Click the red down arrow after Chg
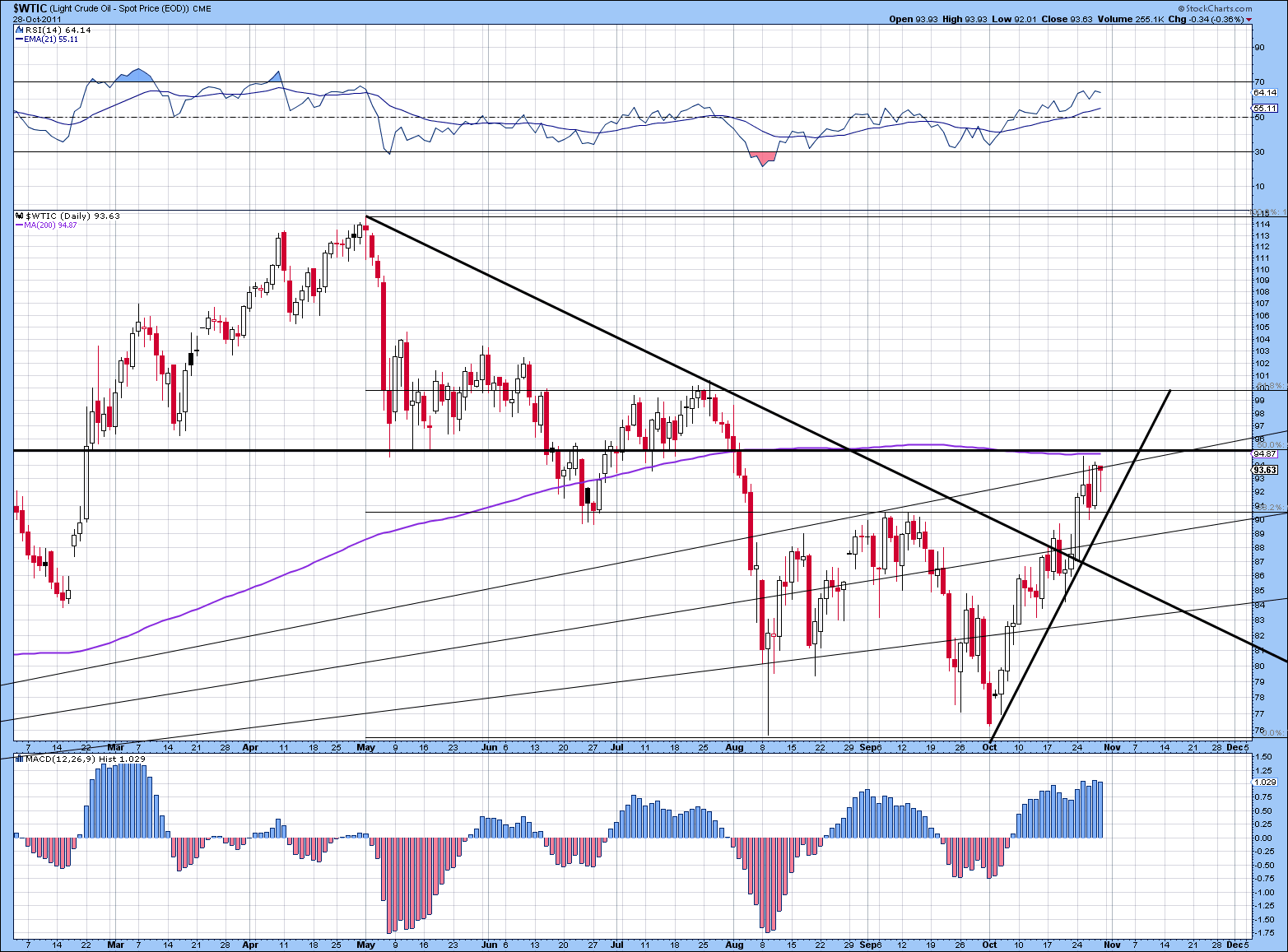This screenshot has width=1288, height=952. pyautogui.click(x=1249, y=19)
